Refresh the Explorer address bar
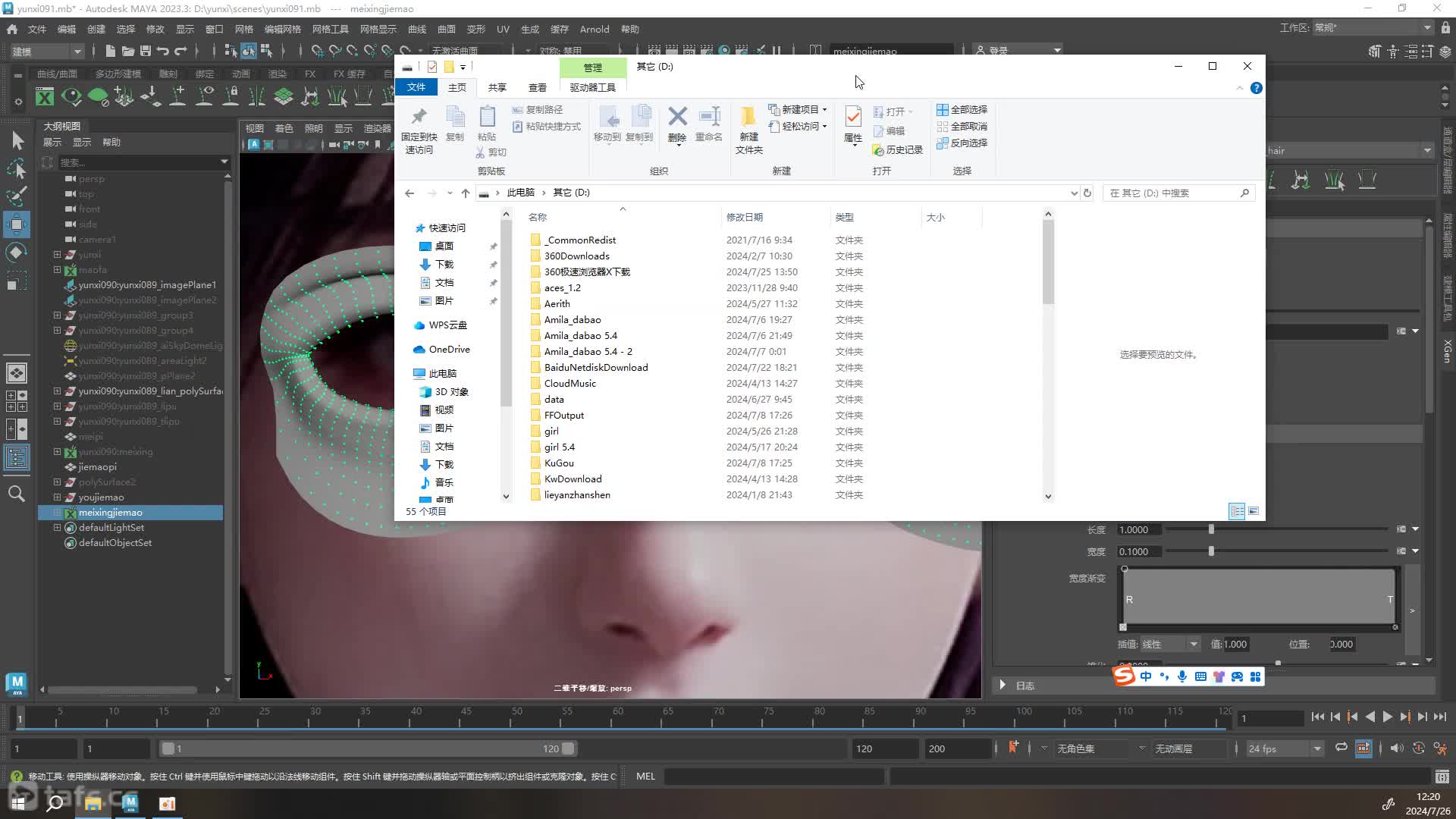Screen dimensions: 1456x819 coord(1087,193)
